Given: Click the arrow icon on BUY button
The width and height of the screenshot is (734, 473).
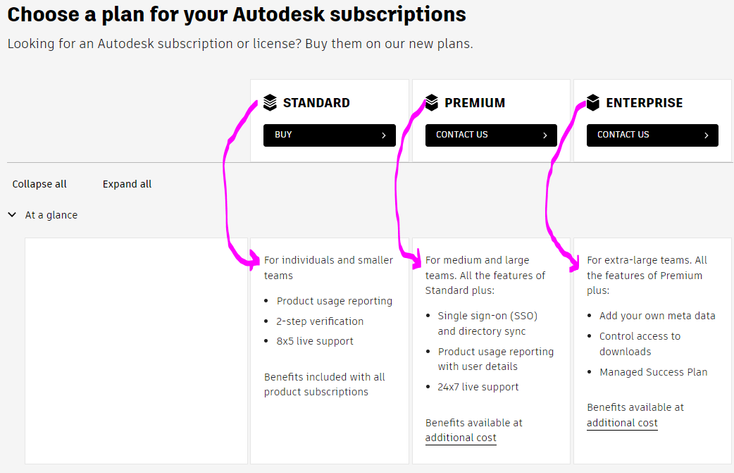Looking at the screenshot, I should (383, 135).
